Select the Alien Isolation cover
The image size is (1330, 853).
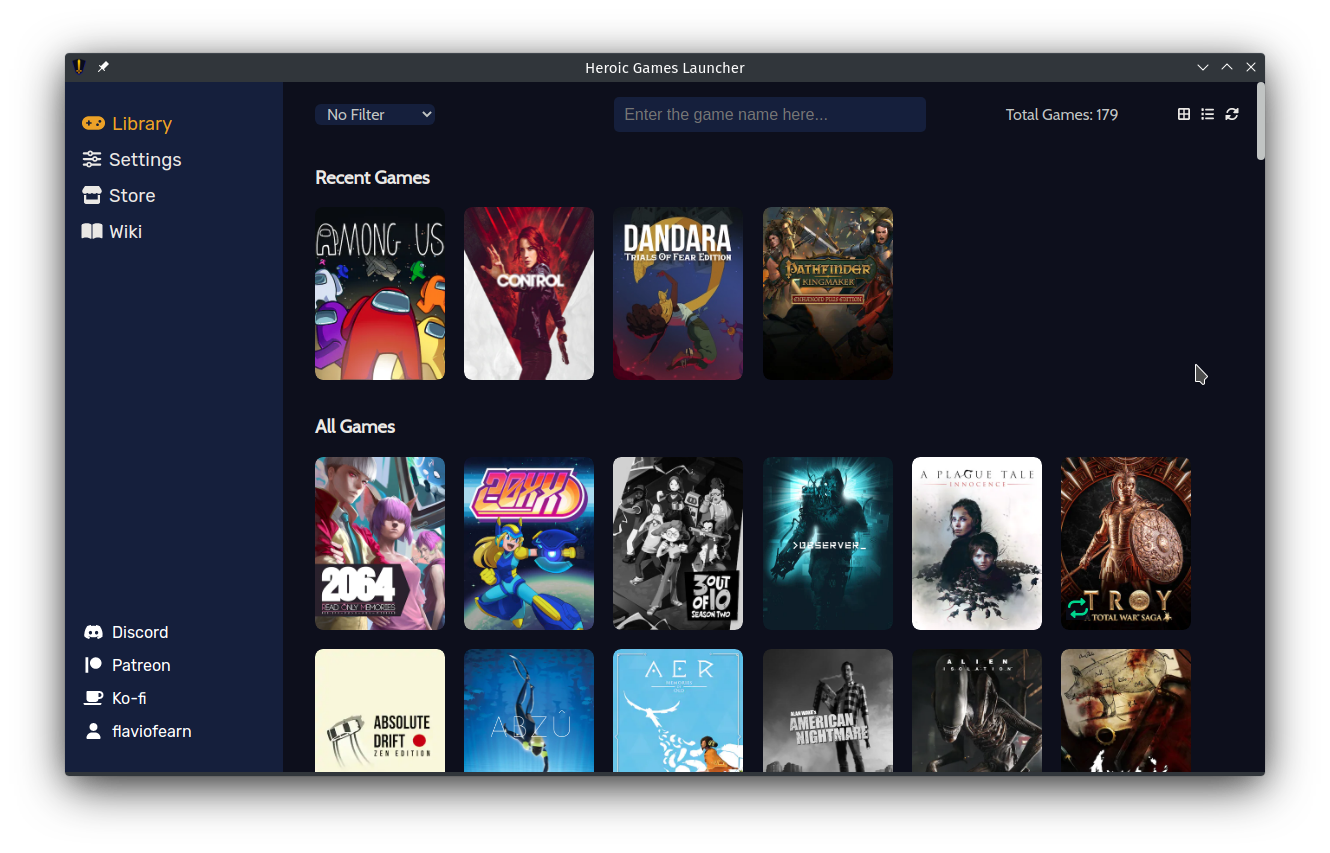pos(977,710)
